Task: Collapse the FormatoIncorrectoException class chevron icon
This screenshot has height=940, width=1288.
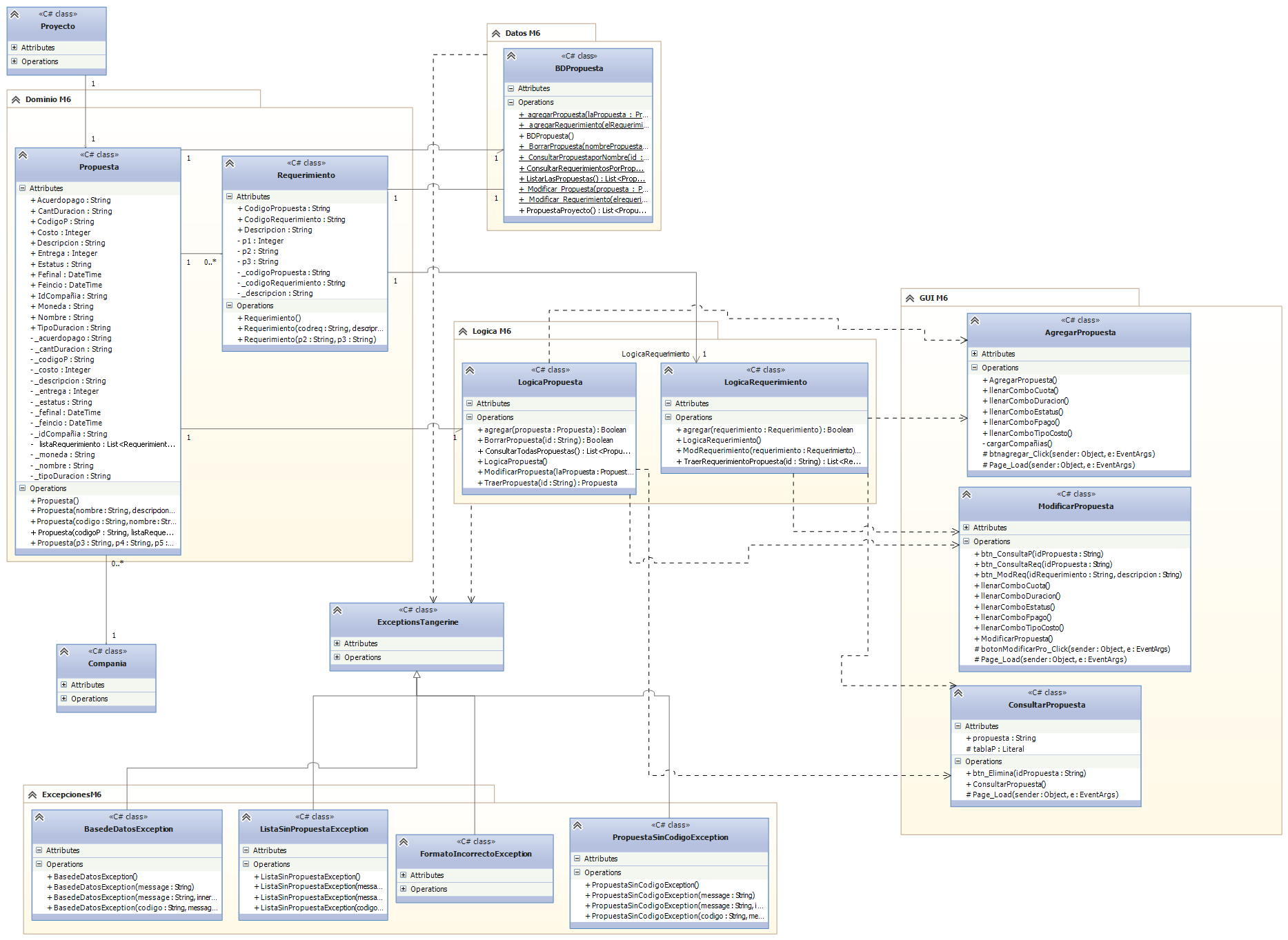Action: (x=404, y=842)
